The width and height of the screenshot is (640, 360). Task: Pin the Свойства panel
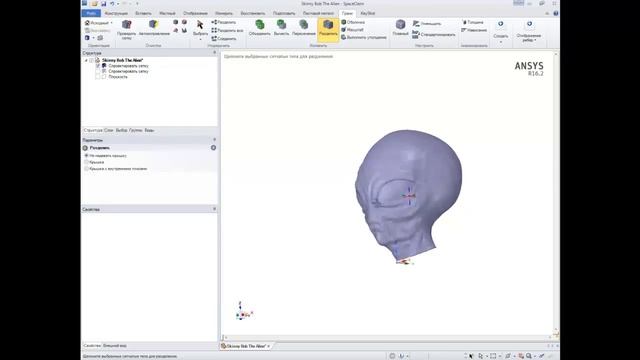(215, 209)
